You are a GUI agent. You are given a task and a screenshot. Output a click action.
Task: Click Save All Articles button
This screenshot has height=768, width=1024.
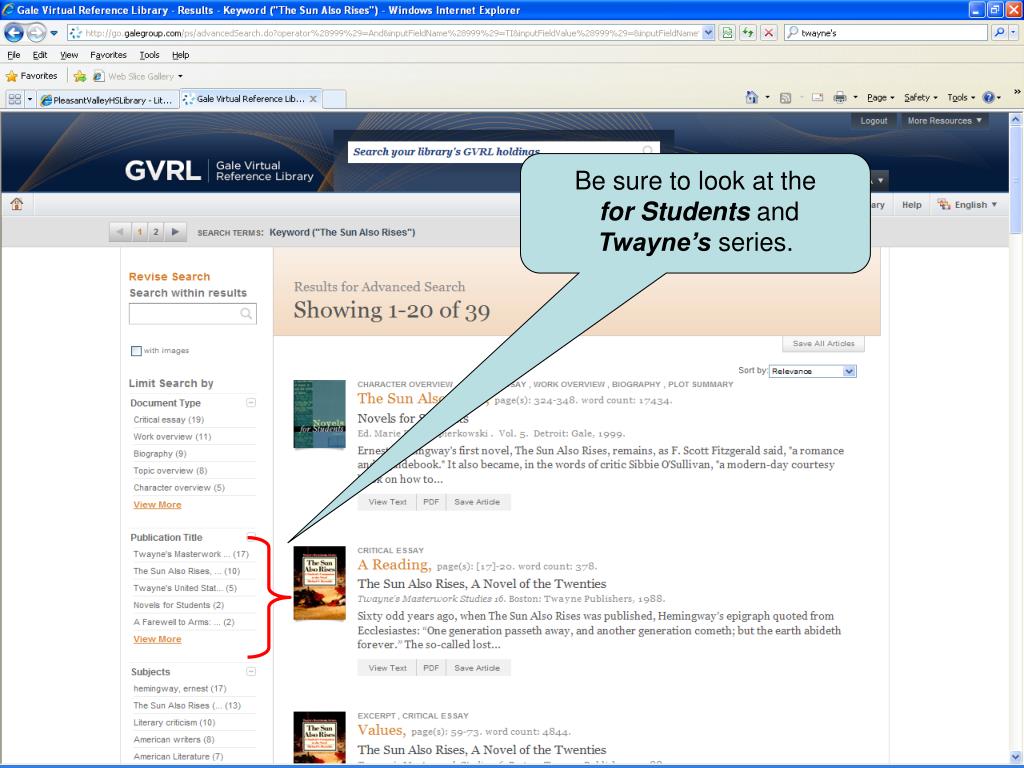824,344
